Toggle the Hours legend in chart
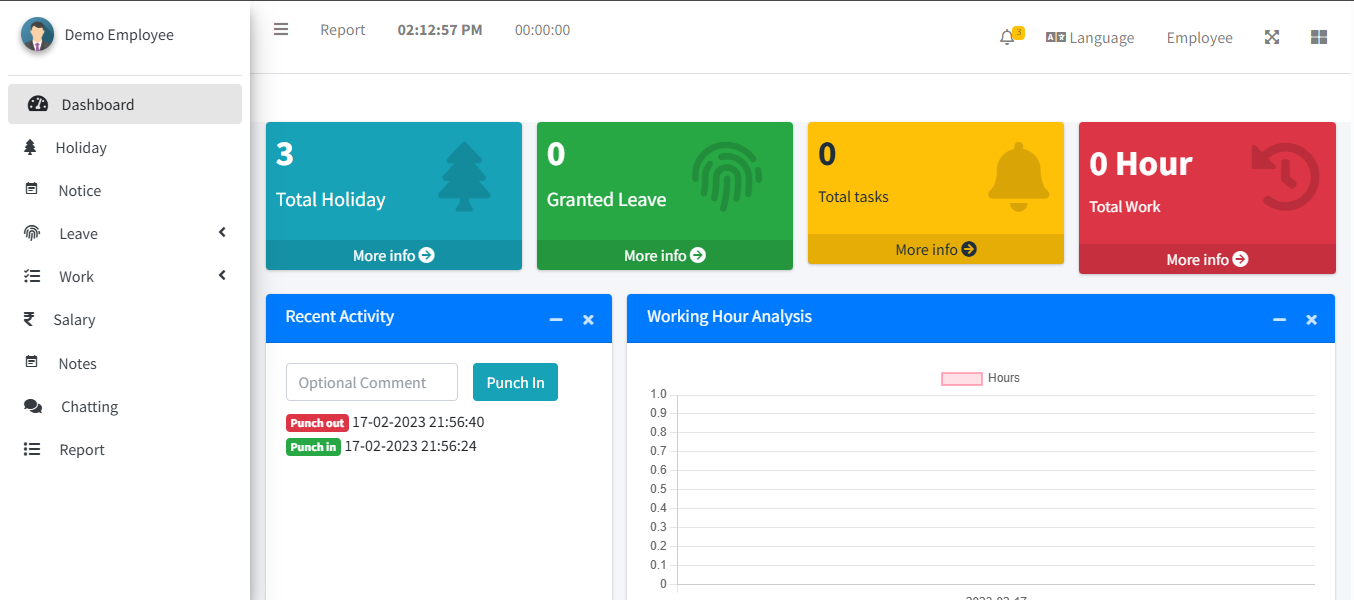Image resolution: width=1354 pixels, height=600 pixels. coord(962,378)
